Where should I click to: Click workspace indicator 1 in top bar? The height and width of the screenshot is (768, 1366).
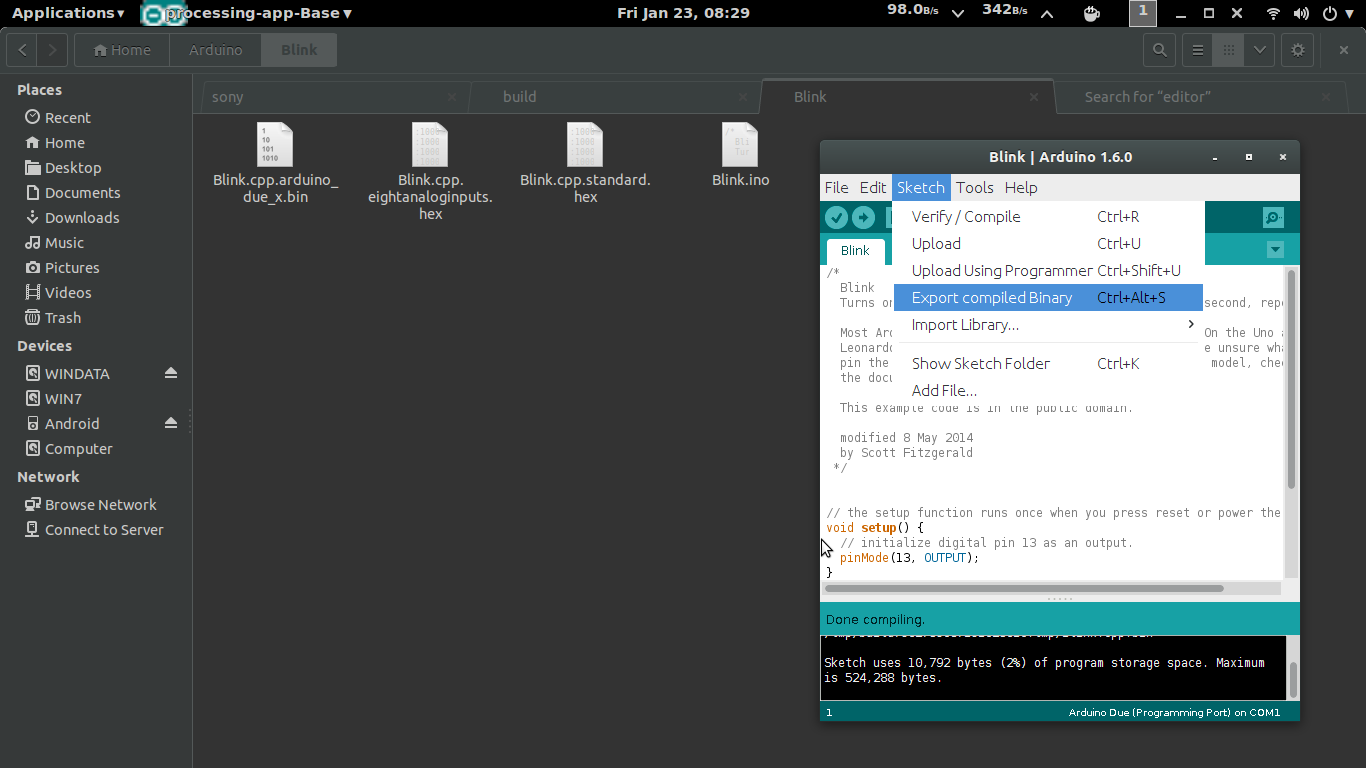click(1143, 13)
